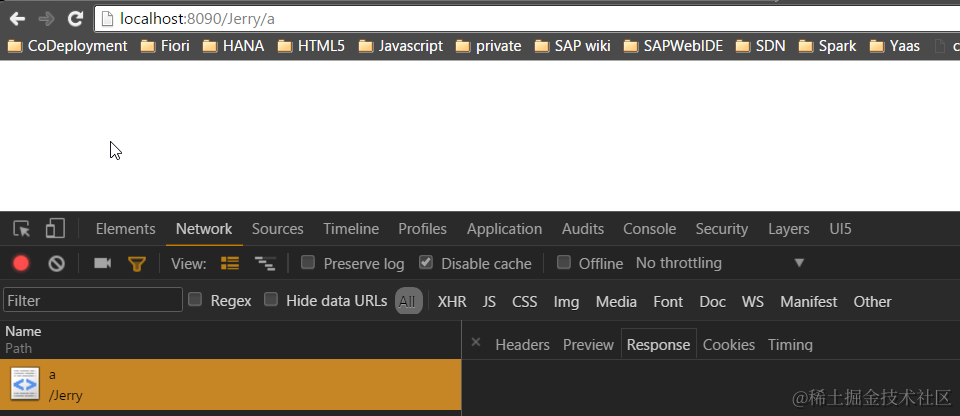Open the SAP wiki bookmark folder
The width and height of the screenshot is (960, 416).
[x=572, y=46]
